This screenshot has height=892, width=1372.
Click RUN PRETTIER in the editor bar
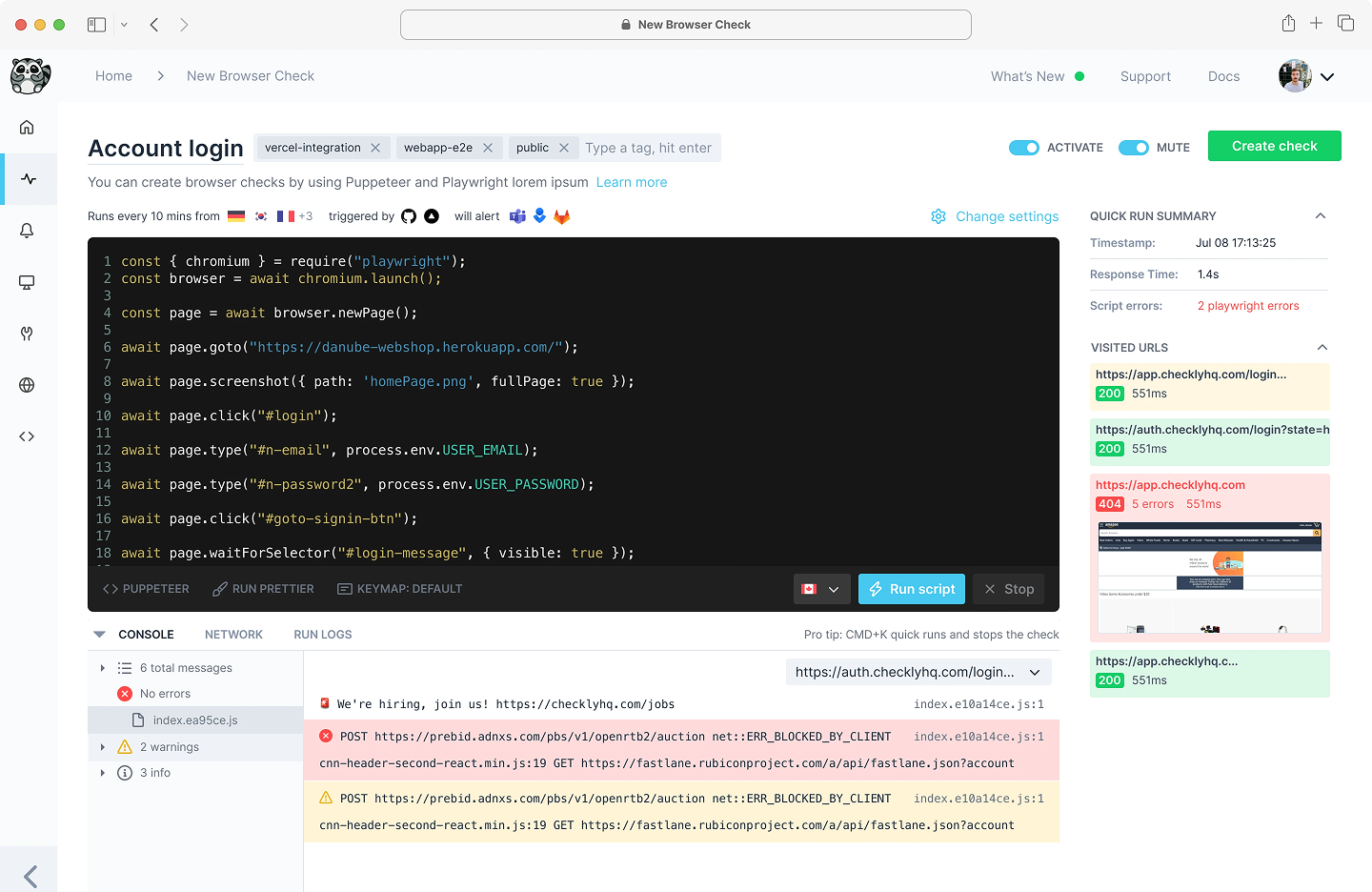coord(263,589)
